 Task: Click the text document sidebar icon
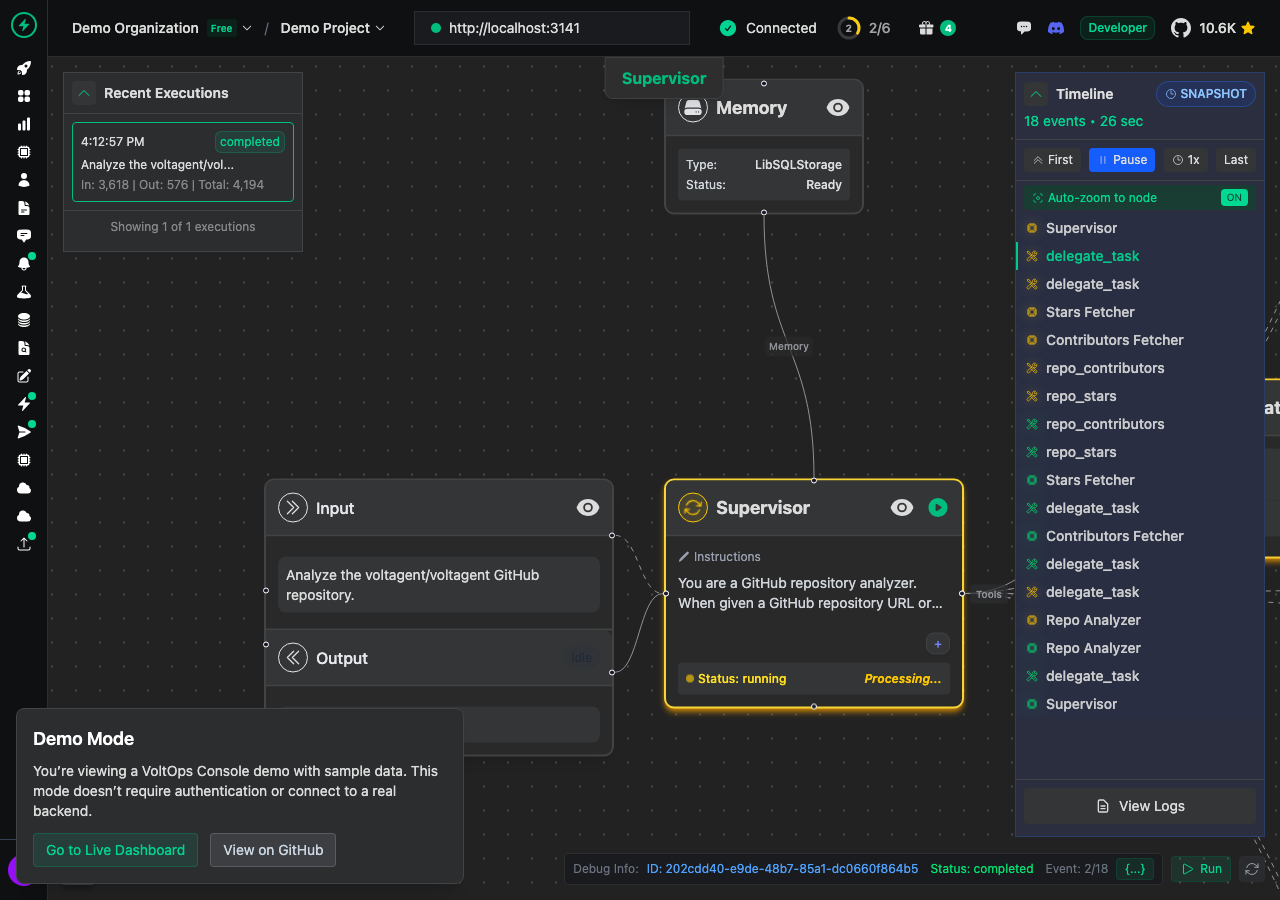[24, 208]
